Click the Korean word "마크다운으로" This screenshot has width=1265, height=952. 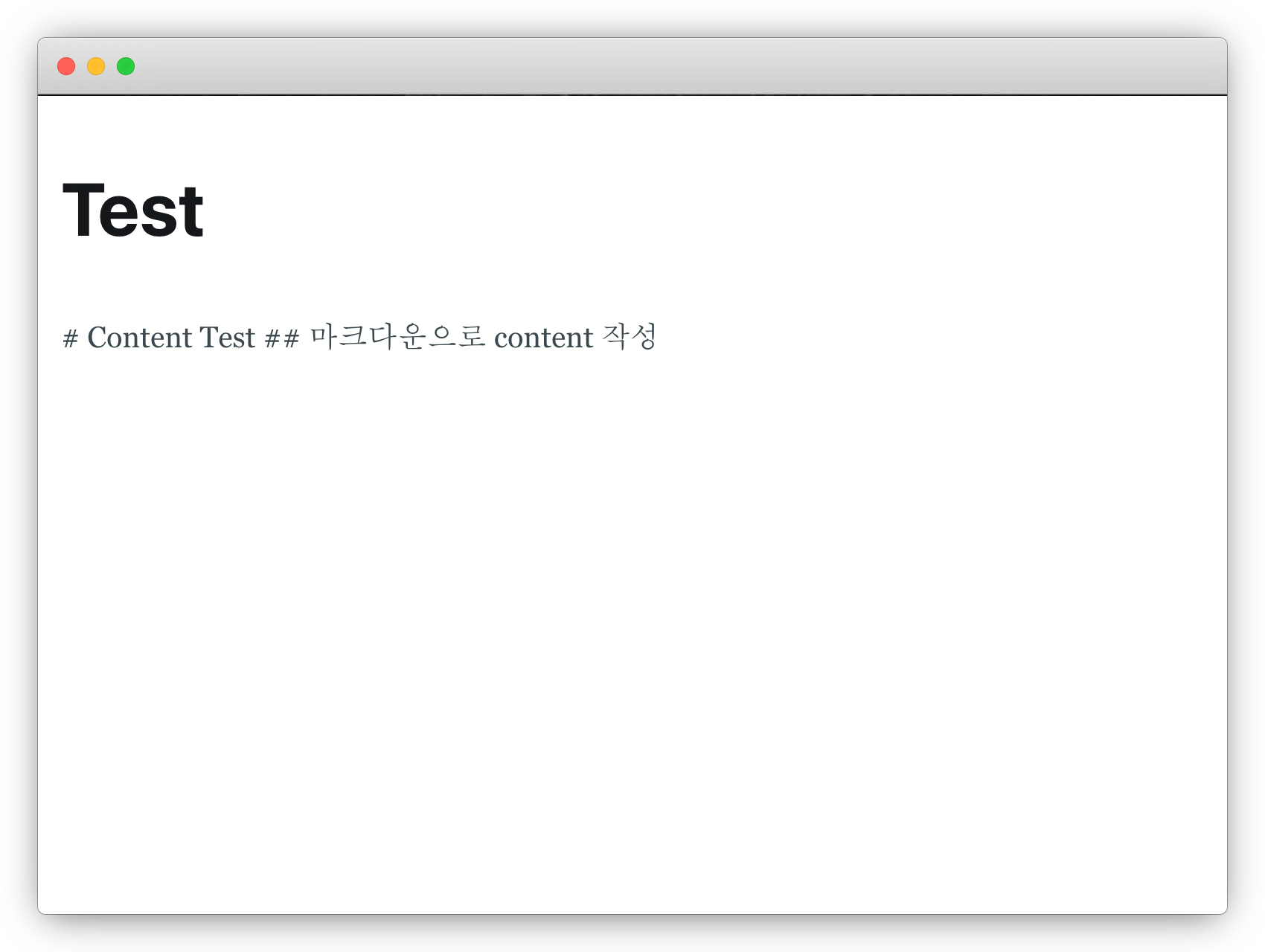398,336
